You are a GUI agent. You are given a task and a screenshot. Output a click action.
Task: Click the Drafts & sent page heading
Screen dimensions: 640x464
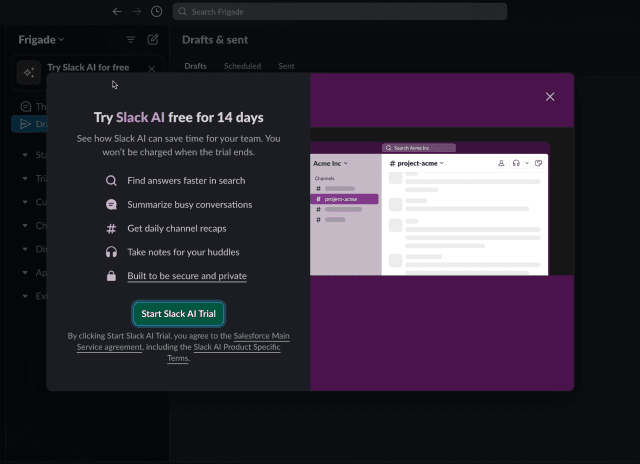[x=215, y=40]
